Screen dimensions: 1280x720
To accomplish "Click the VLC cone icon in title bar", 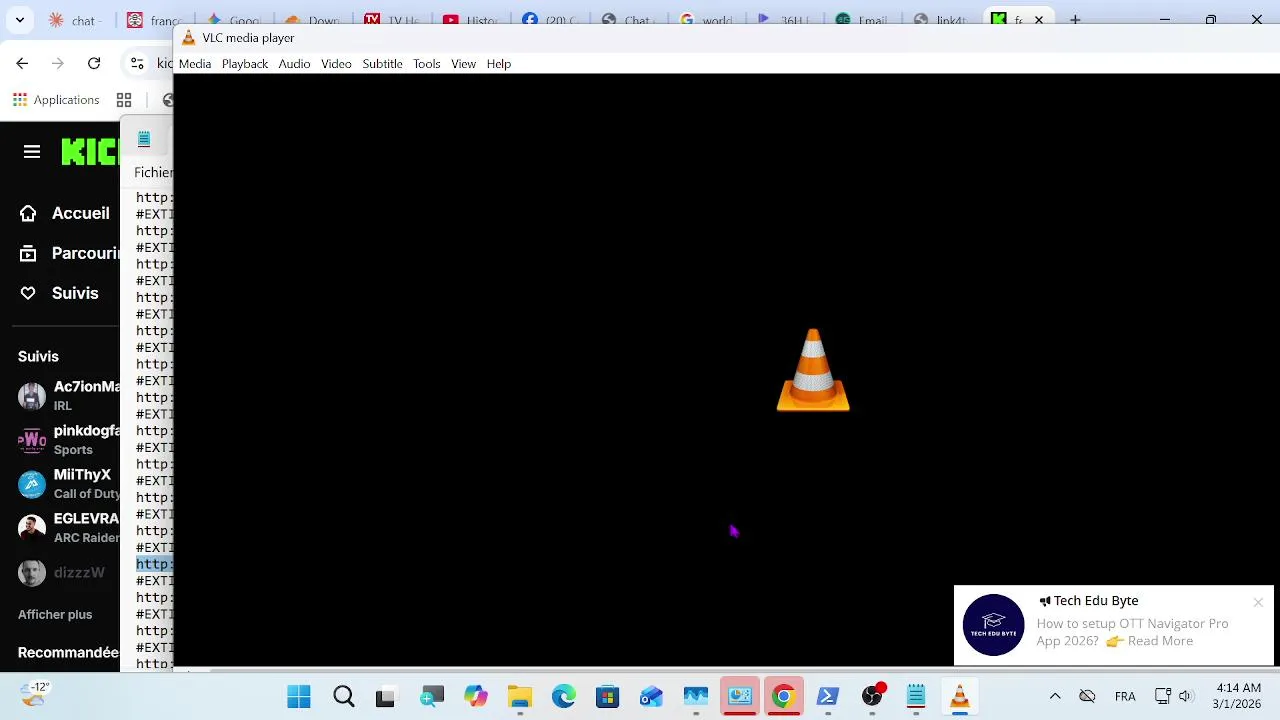I will point(188,38).
